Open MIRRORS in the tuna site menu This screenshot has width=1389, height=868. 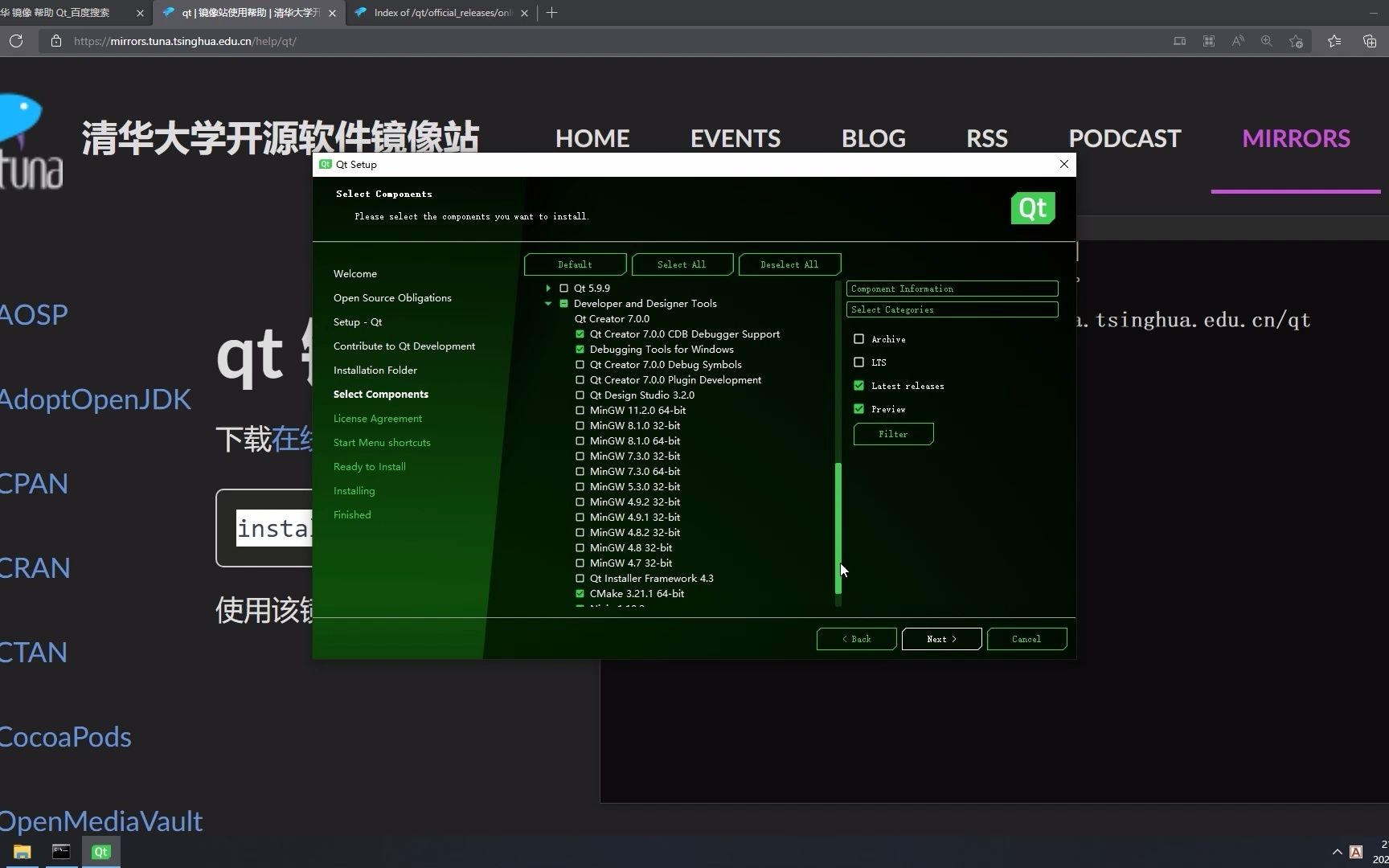(x=1296, y=138)
